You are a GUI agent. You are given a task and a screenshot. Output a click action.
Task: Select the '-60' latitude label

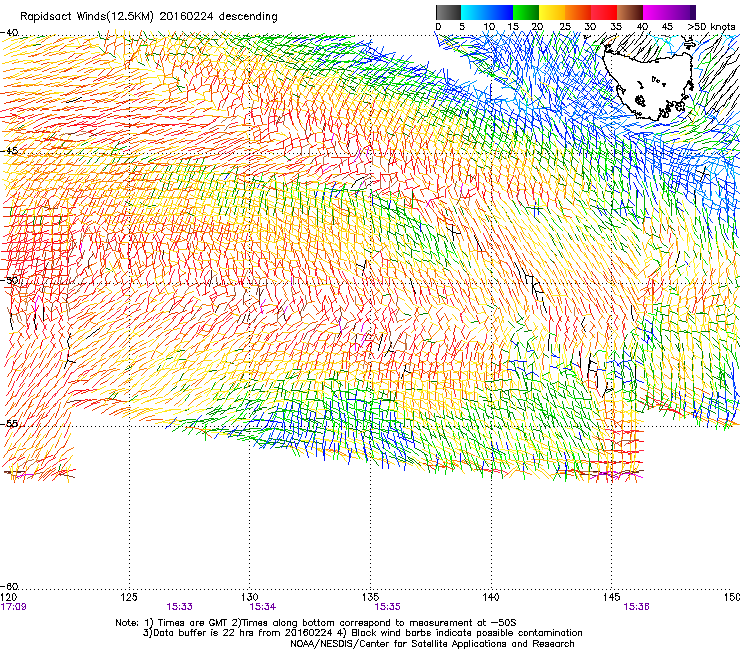point(9,587)
